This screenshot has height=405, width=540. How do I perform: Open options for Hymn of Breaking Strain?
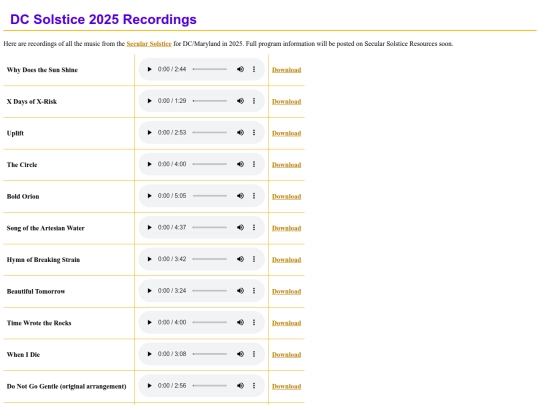click(254, 259)
